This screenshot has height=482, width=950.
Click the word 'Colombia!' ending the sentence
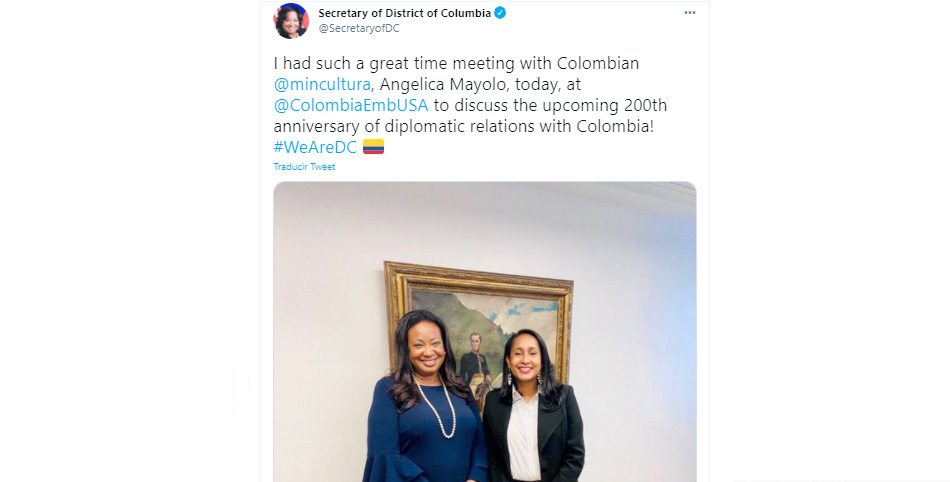click(x=615, y=127)
